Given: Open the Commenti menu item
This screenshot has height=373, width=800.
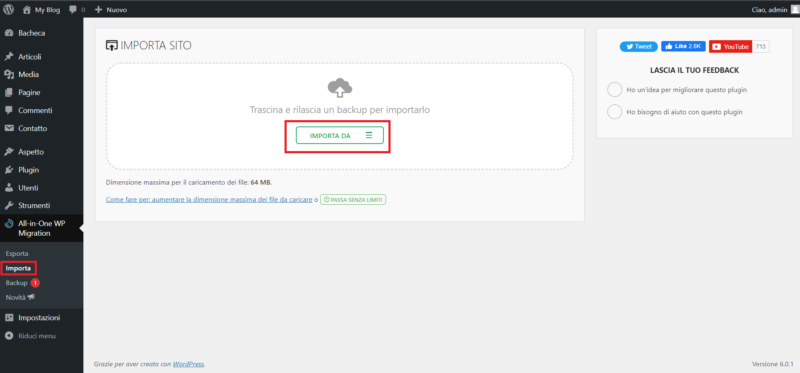Looking at the screenshot, I should click(35, 110).
